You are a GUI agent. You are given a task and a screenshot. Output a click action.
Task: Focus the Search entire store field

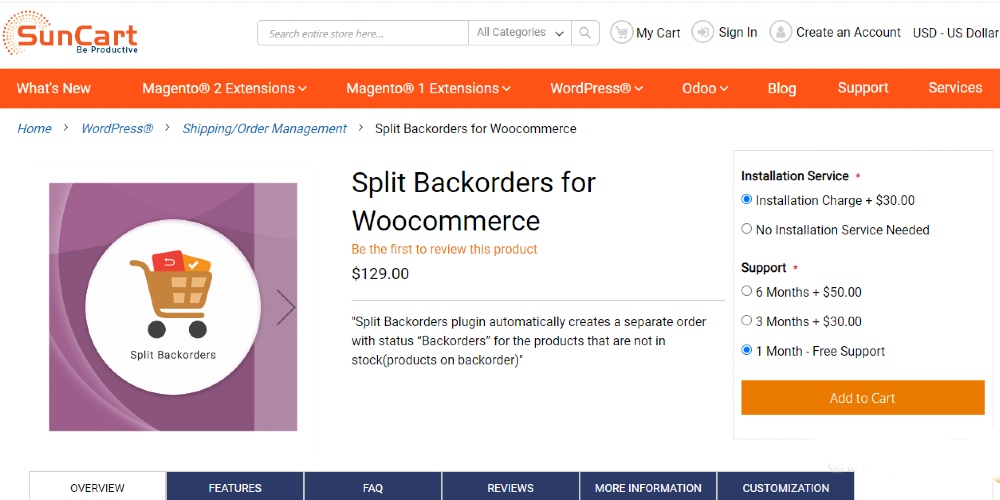[363, 33]
